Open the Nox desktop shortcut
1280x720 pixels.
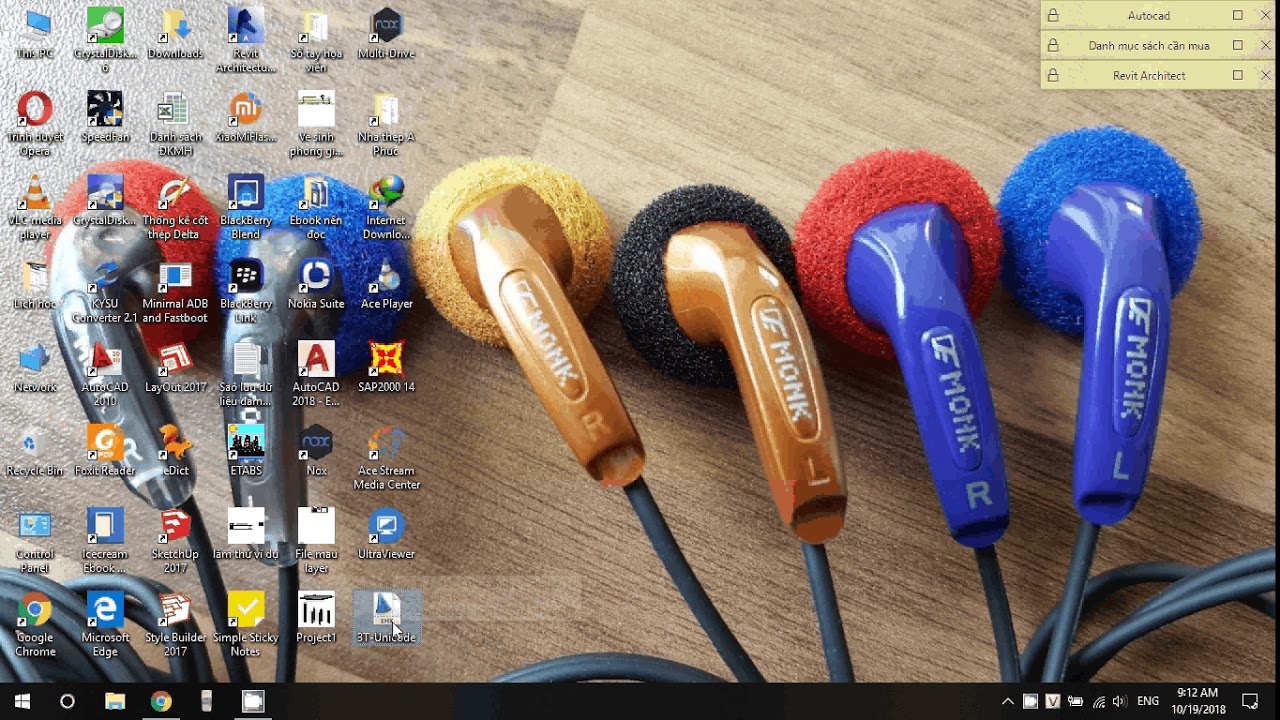pyautogui.click(x=316, y=451)
